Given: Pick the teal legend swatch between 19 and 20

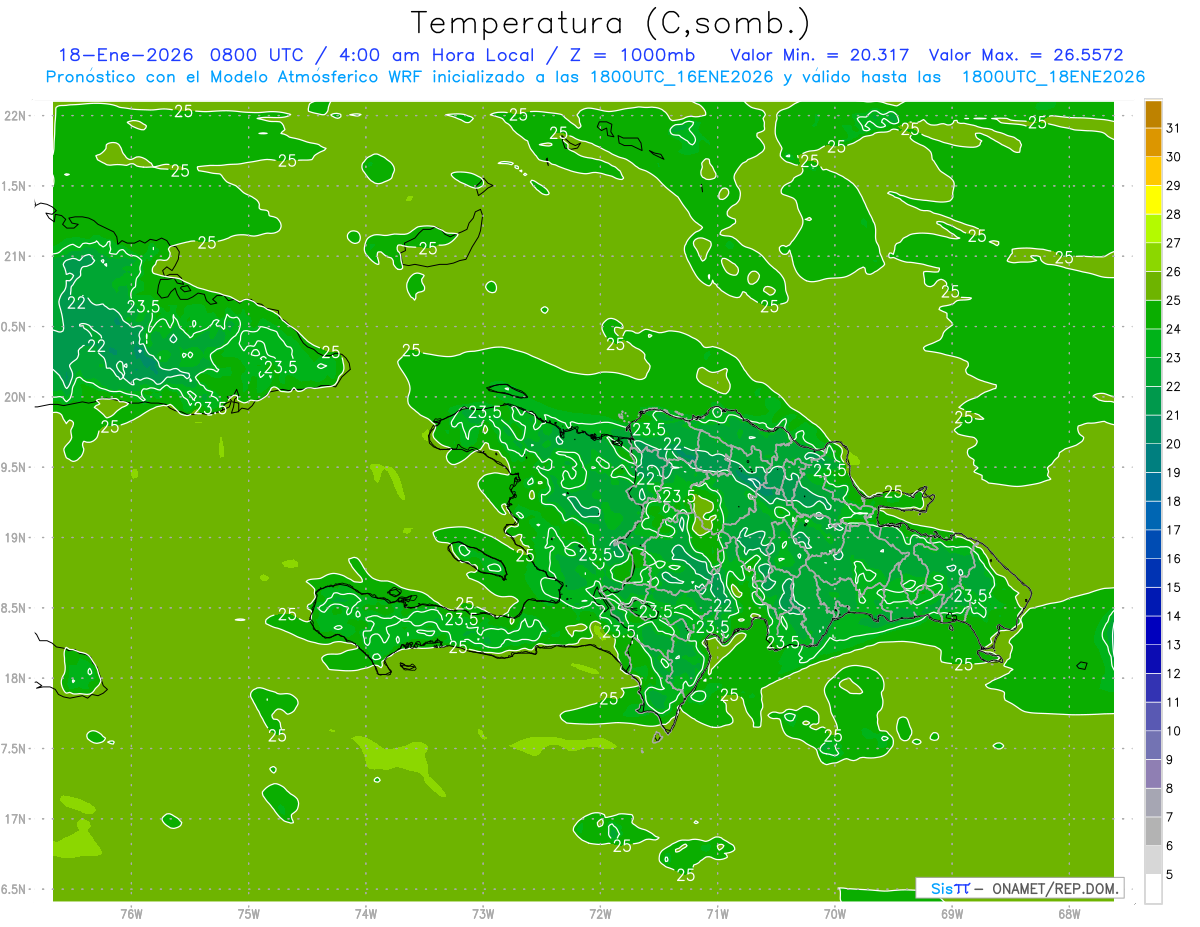Looking at the screenshot, I should (1153, 459).
